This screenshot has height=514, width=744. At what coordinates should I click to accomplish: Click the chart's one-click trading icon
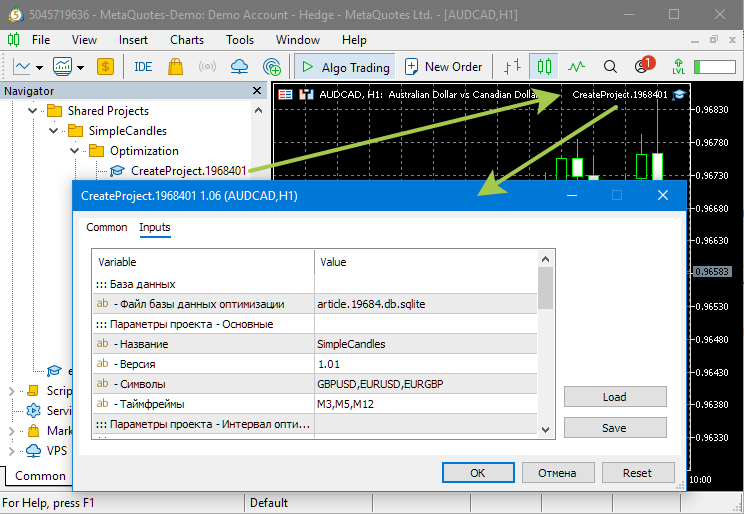[306, 94]
